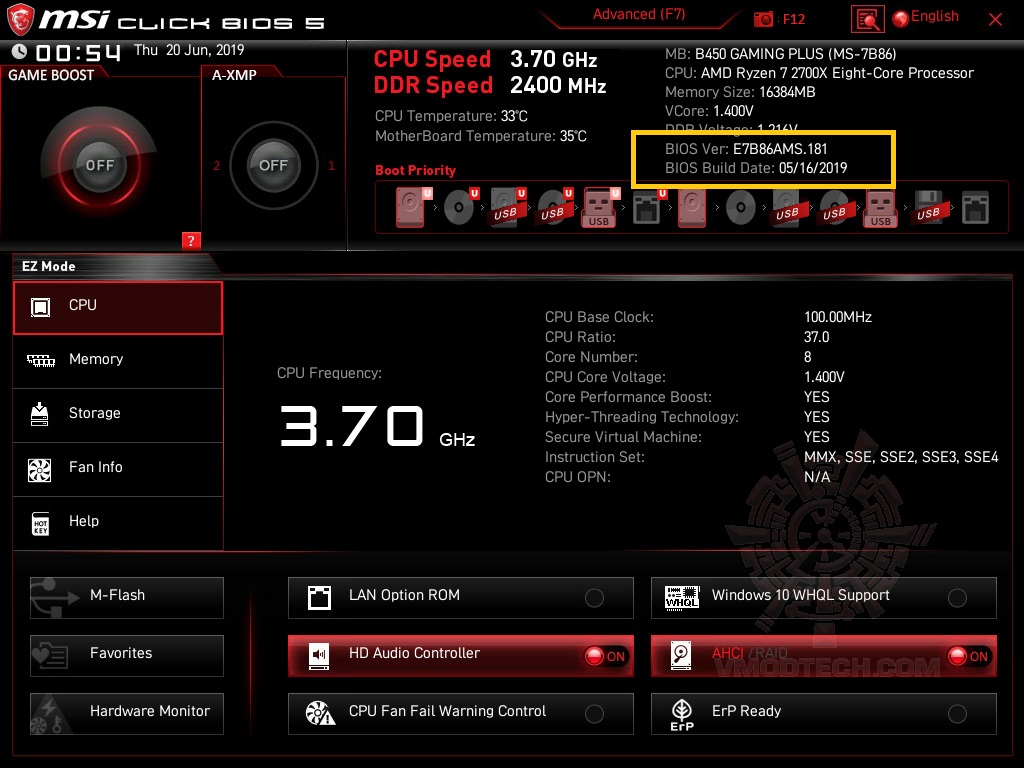Select the UEFI hard disk boot device
Image resolution: width=1024 pixels, height=768 pixels.
coord(411,208)
